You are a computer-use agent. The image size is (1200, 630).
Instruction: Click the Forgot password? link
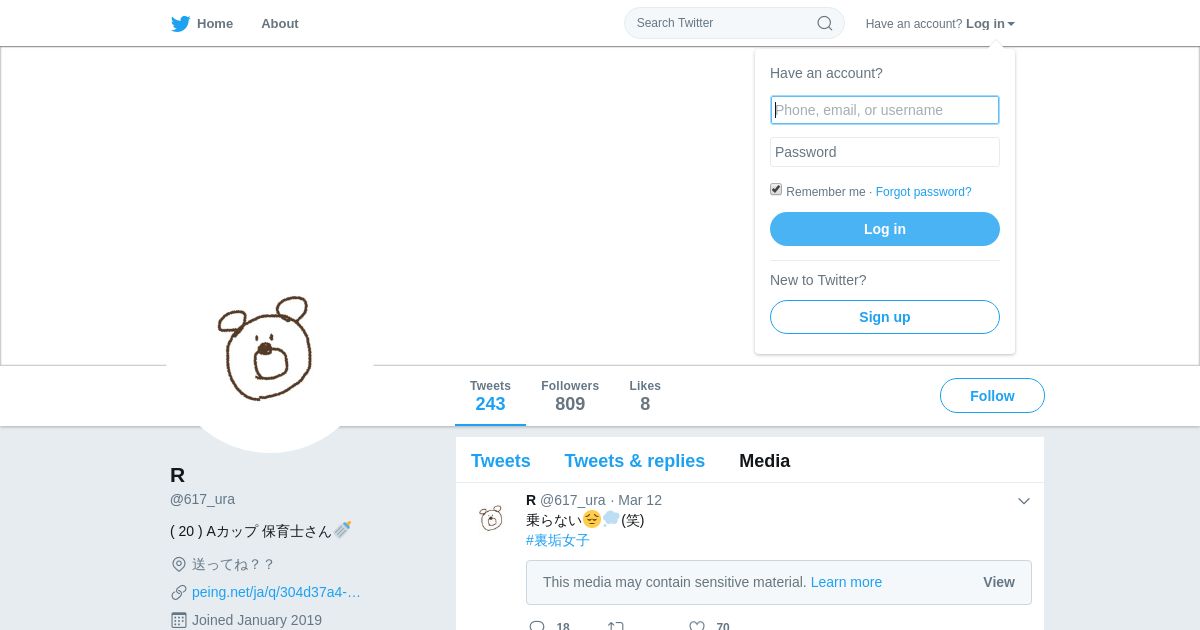(x=924, y=192)
